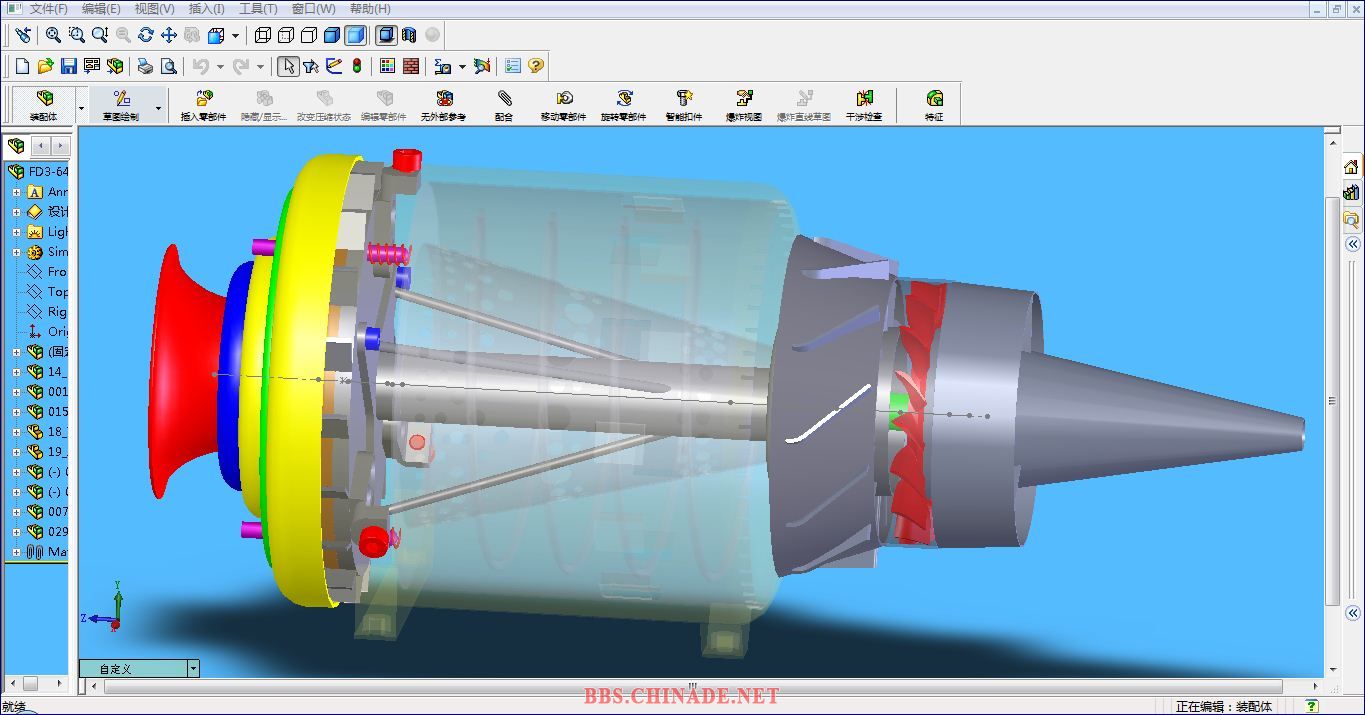
Task: Click the 特征 features toolbar button
Action: (x=934, y=104)
